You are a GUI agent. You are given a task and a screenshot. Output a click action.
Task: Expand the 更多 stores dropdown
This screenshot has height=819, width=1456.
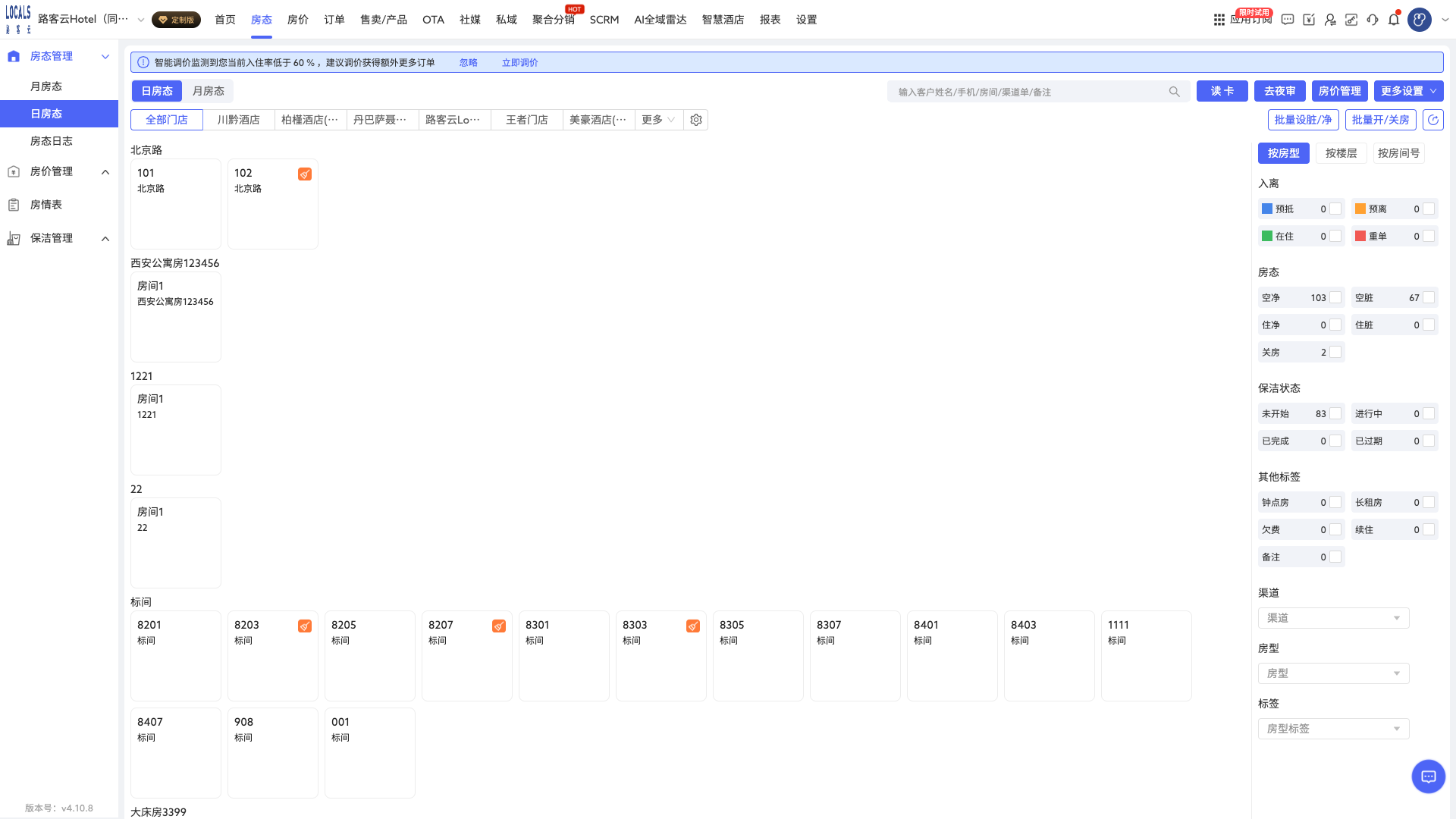[x=658, y=120]
